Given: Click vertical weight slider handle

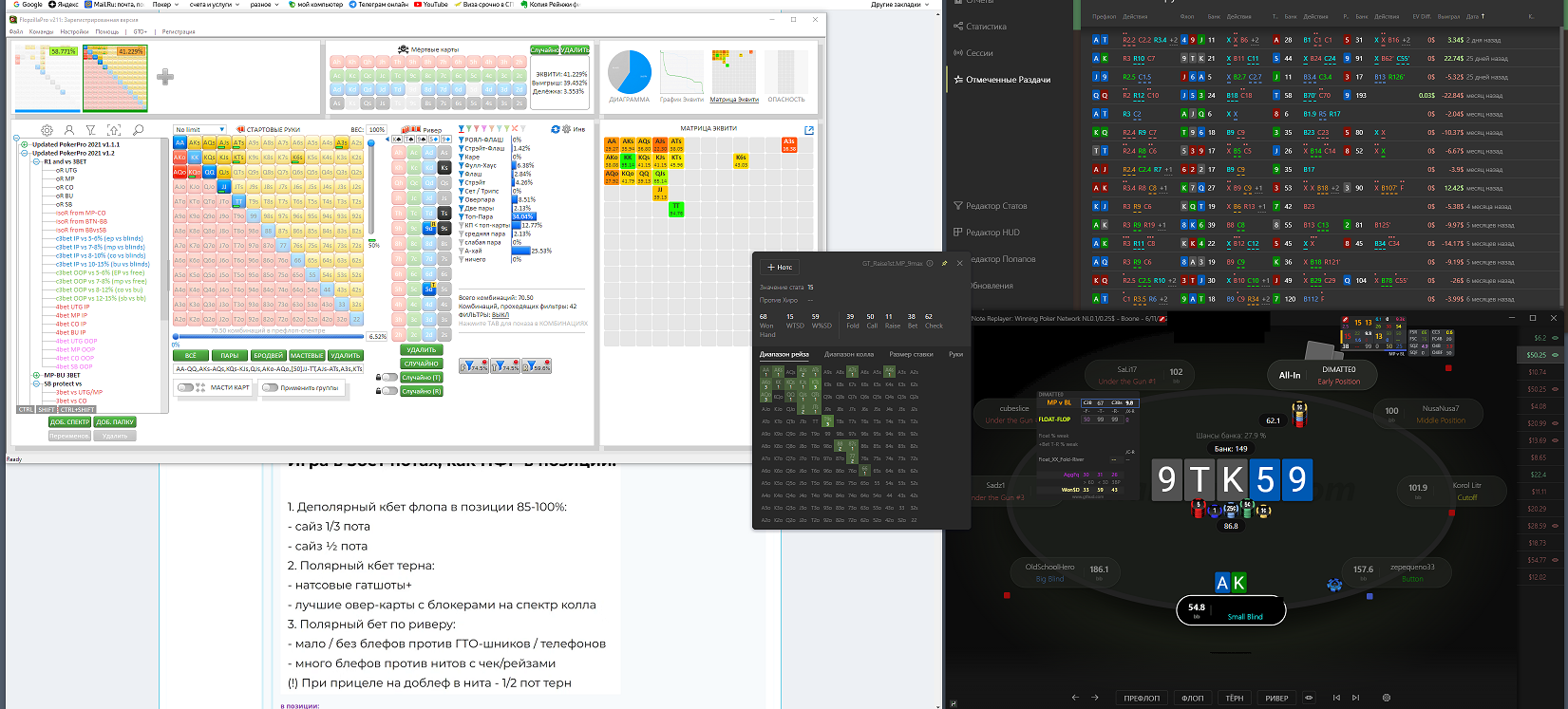Looking at the screenshot, I should click(371, 142).
